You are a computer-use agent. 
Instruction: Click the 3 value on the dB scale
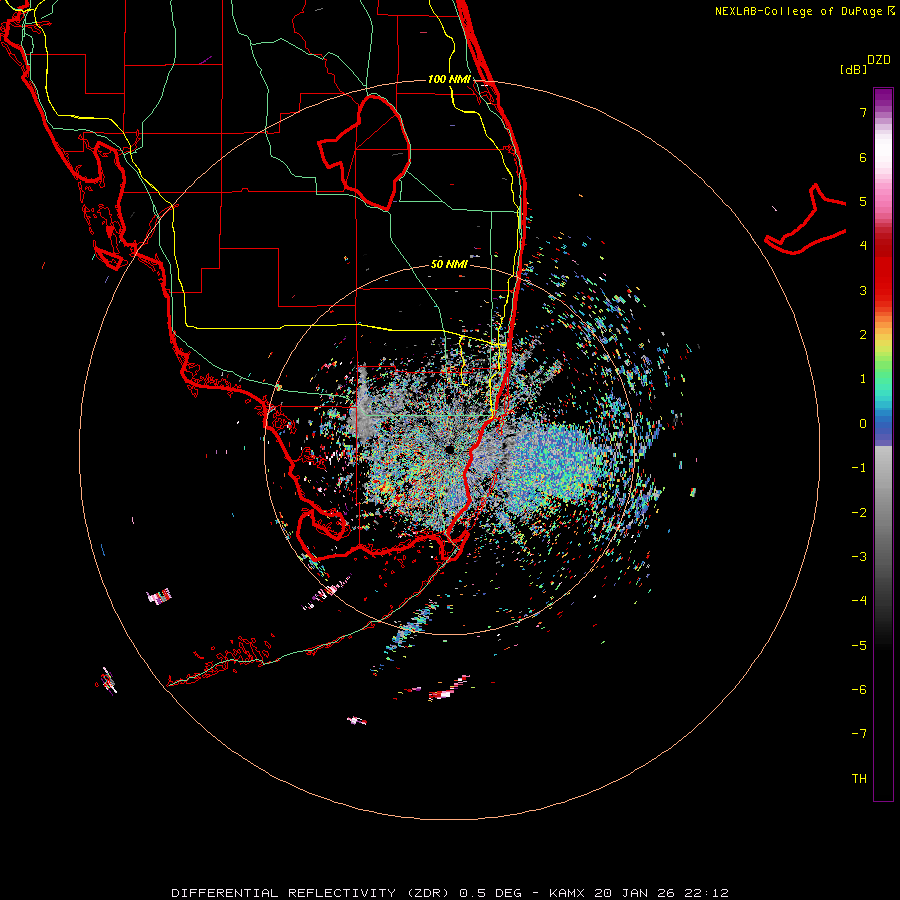point(863,290)
